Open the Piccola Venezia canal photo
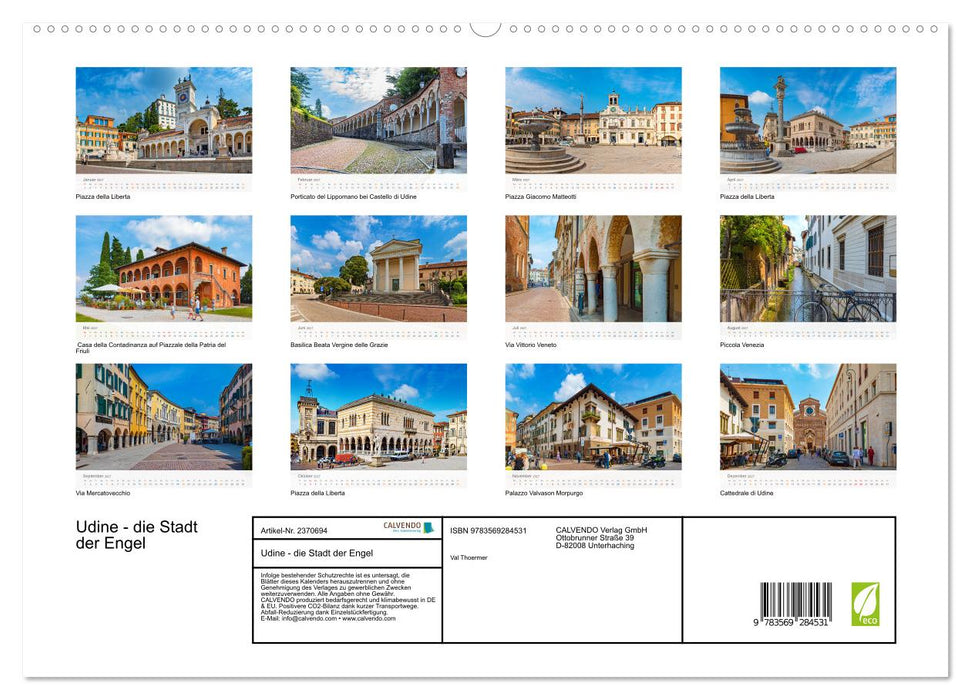 click(808, 268)
